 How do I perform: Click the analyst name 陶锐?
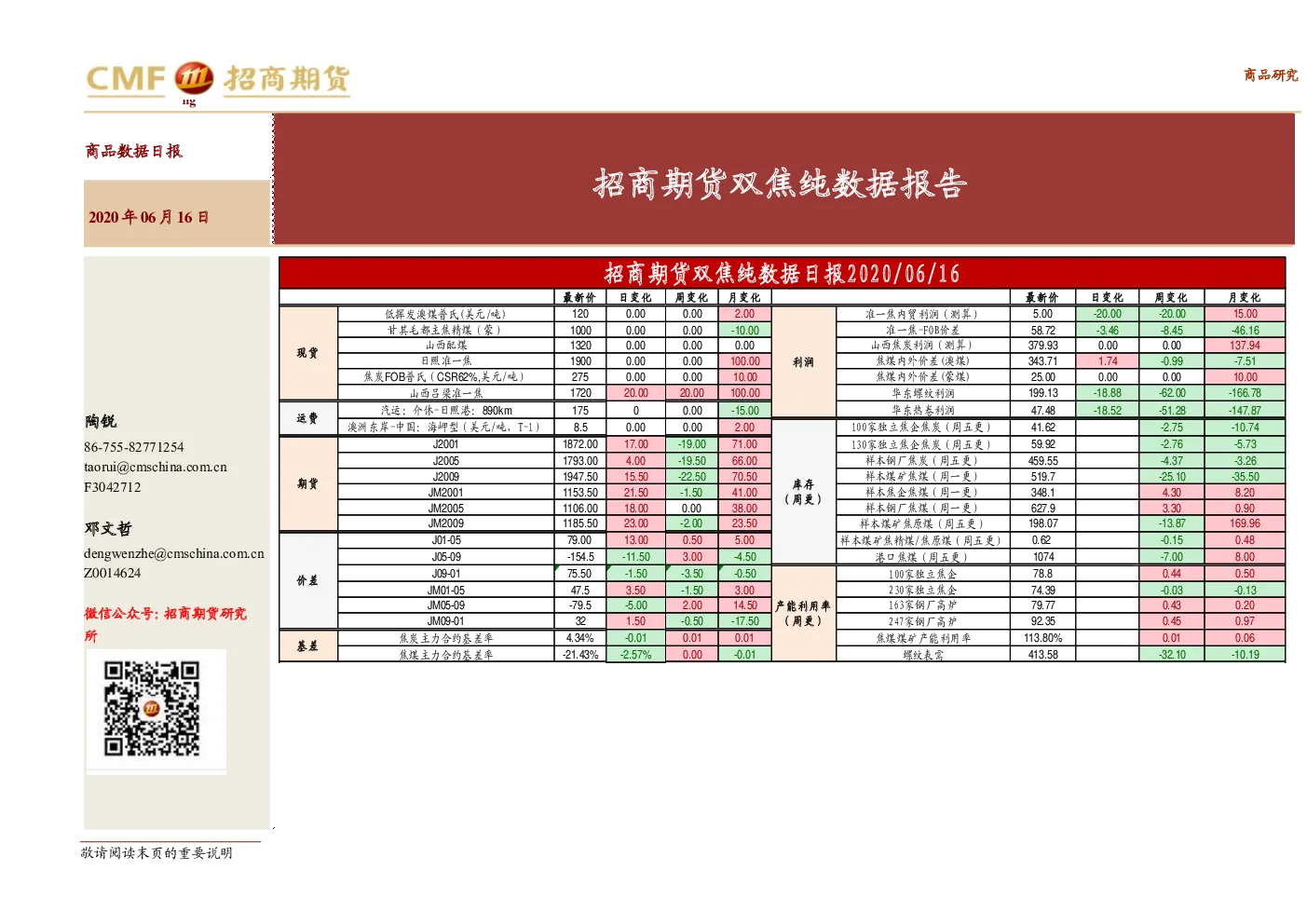coord(102,422)
